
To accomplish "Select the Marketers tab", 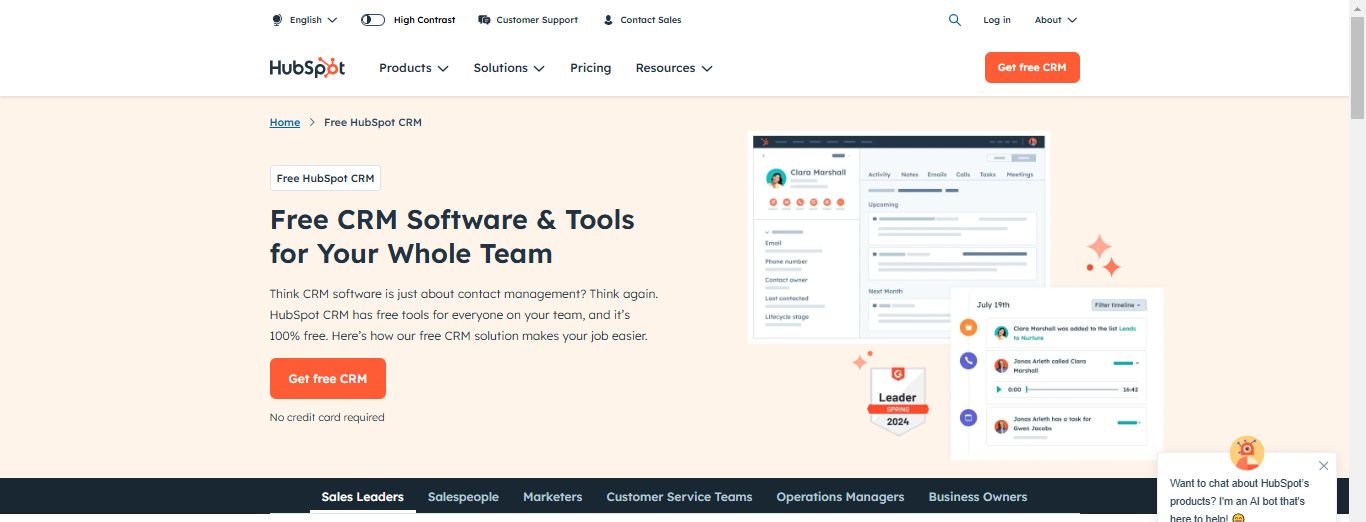I will 553,497.
